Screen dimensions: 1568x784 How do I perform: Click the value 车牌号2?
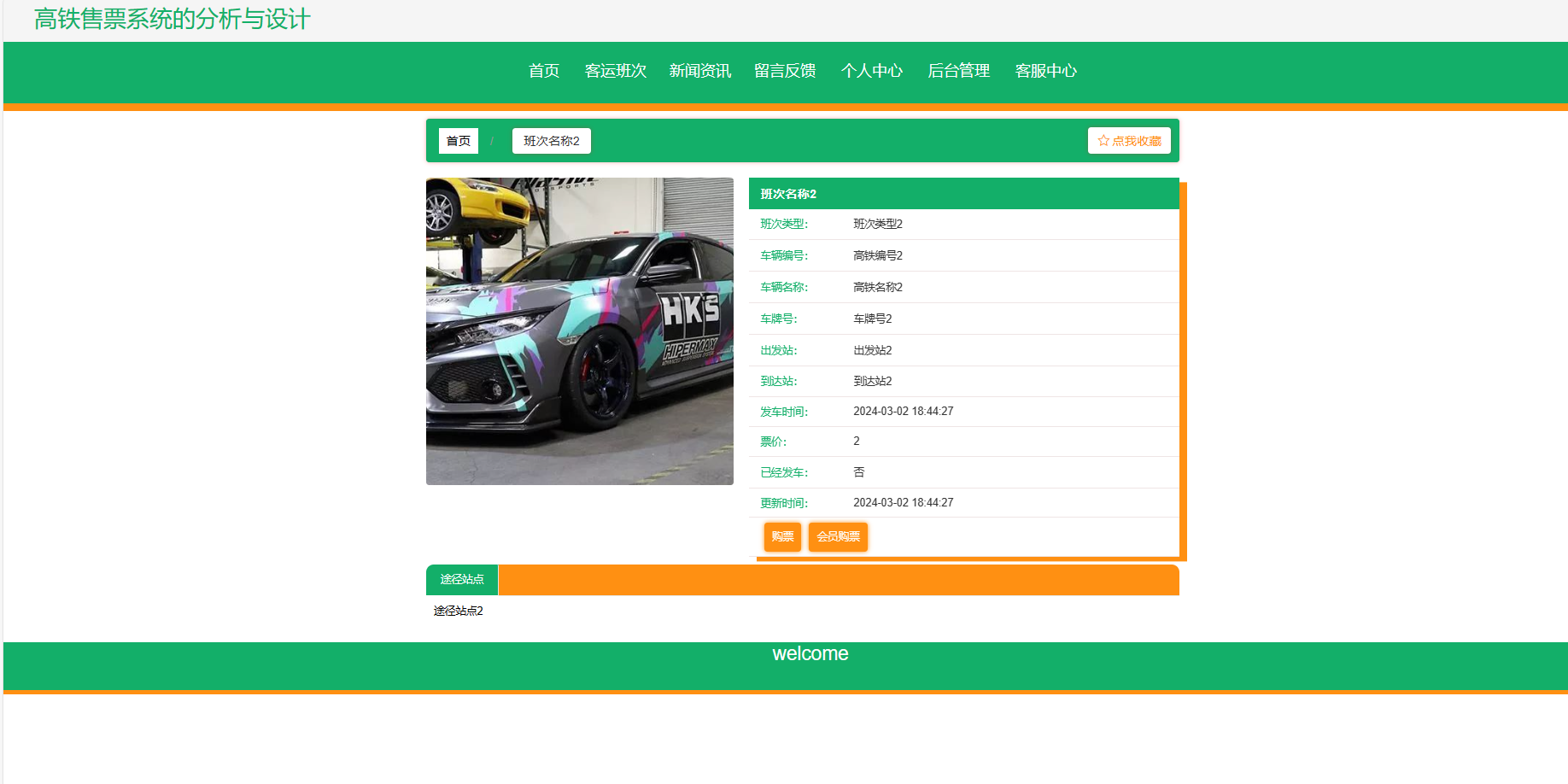[x=873, y=319]
